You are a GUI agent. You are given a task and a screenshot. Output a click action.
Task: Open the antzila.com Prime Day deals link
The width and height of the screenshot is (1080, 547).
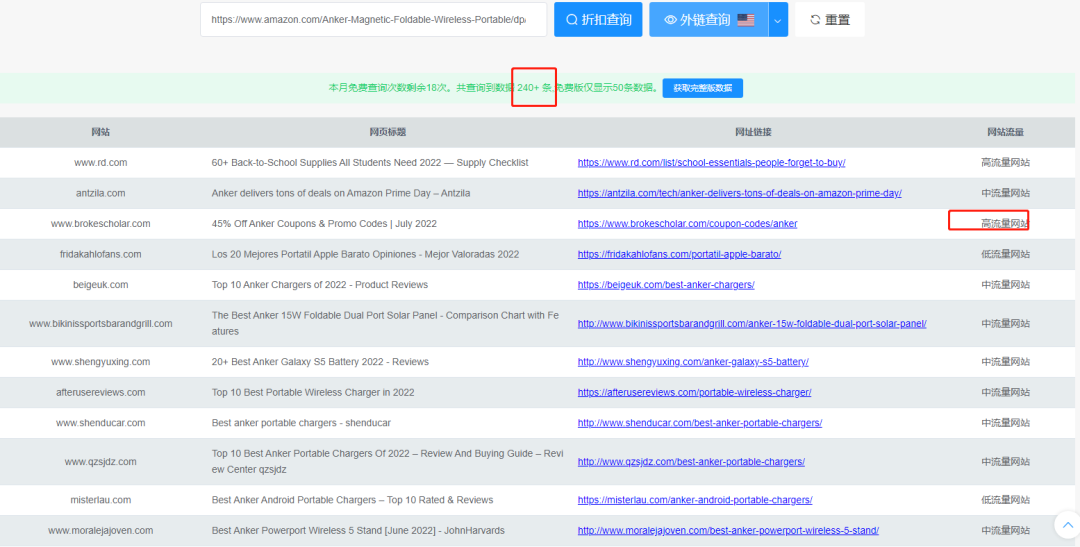pos(739,193)
